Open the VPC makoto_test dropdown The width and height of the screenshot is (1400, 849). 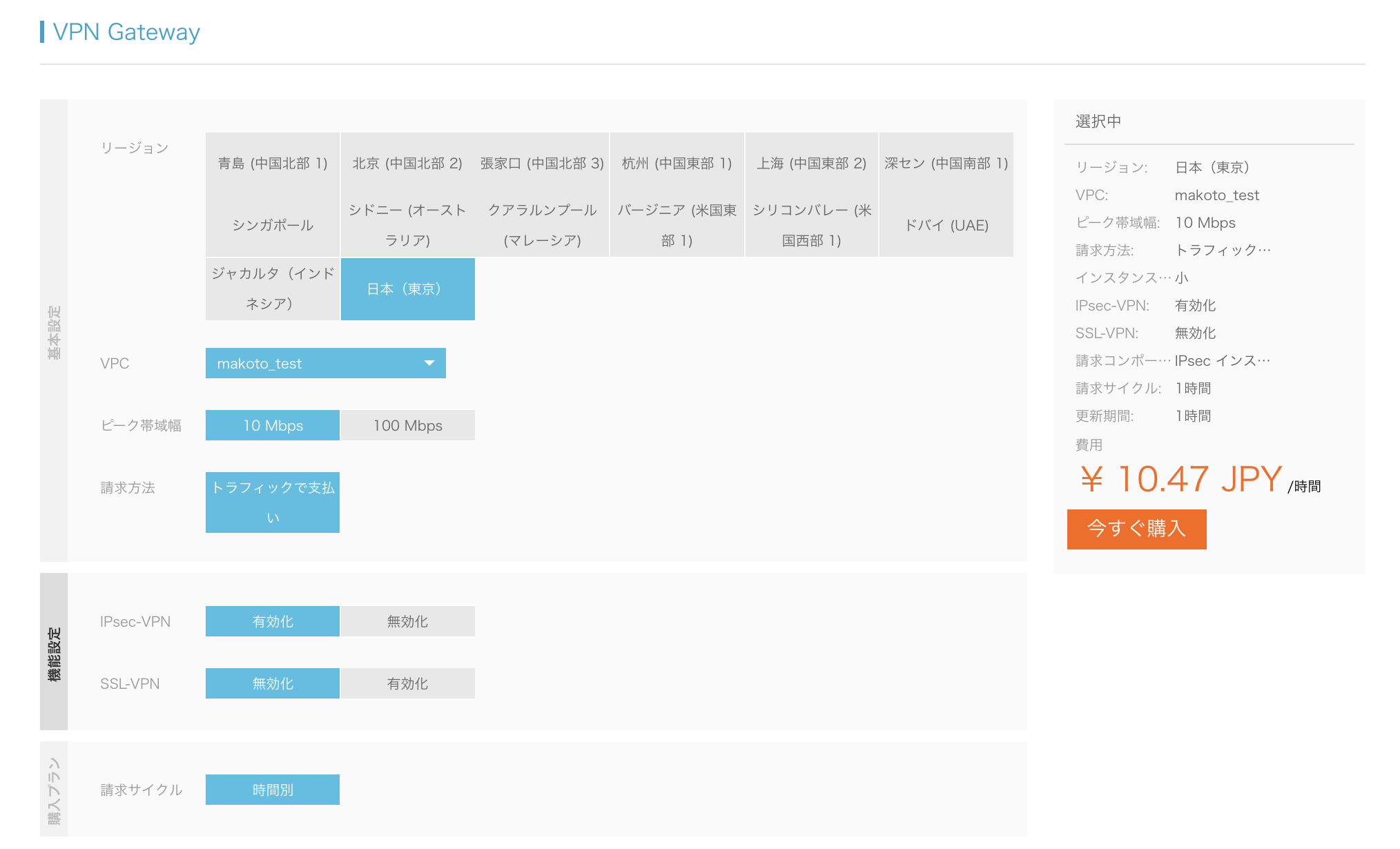click(x=325, y=363)
